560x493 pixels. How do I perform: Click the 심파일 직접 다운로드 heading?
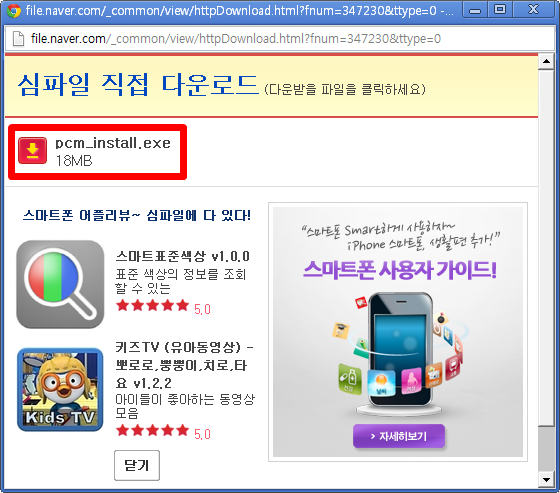point(138,85)
